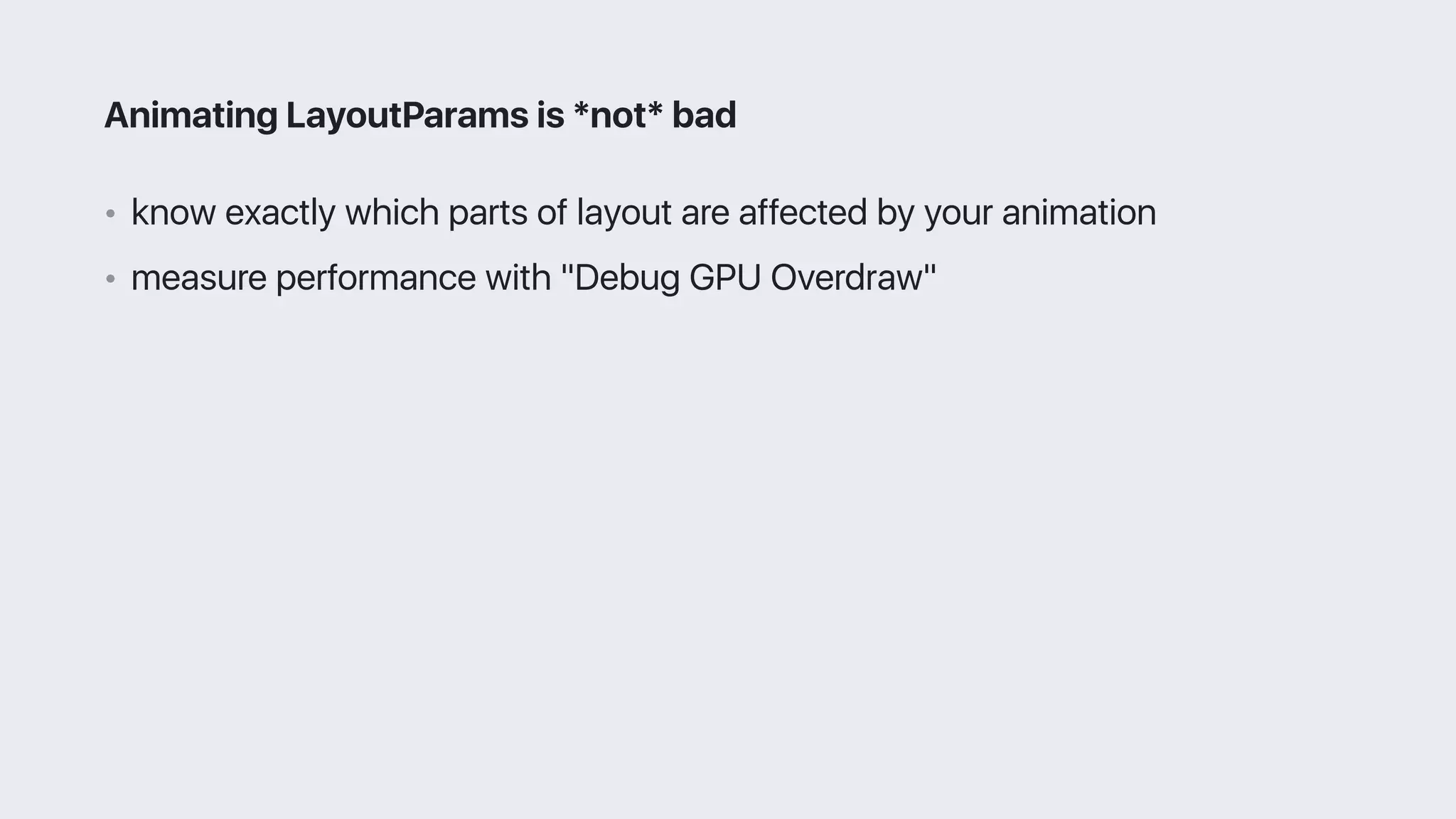Click the second bullet point dot

coord(110,279)
